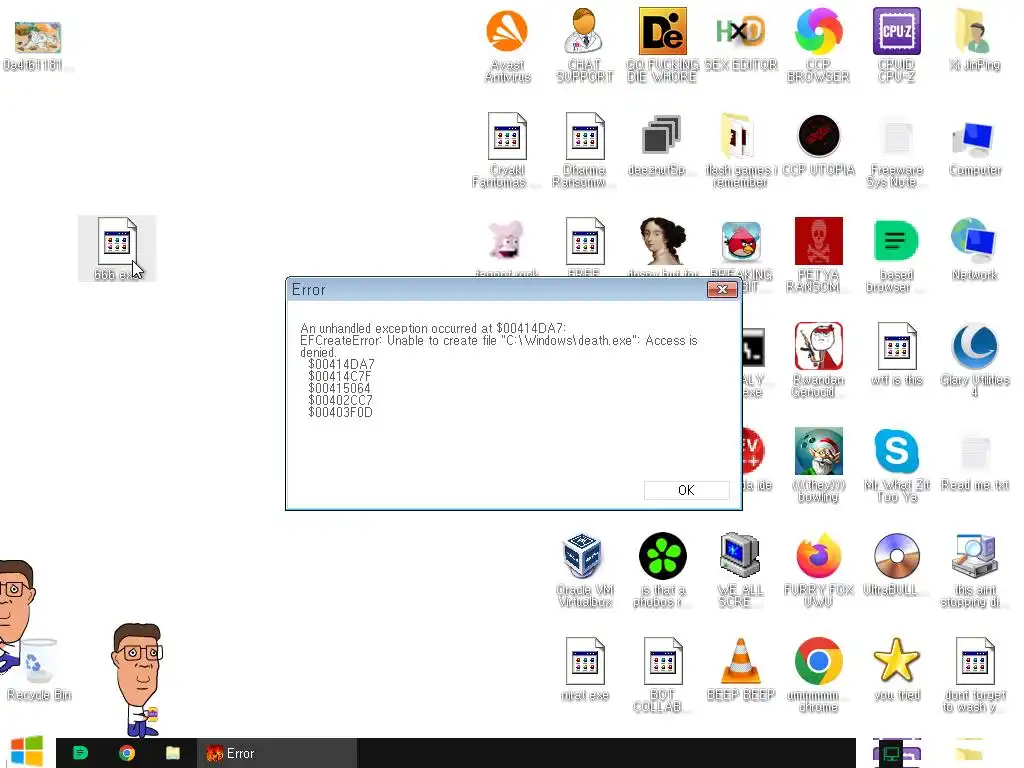Select the CPUID CPU-Z desktop icon

[x=897, y=45]
